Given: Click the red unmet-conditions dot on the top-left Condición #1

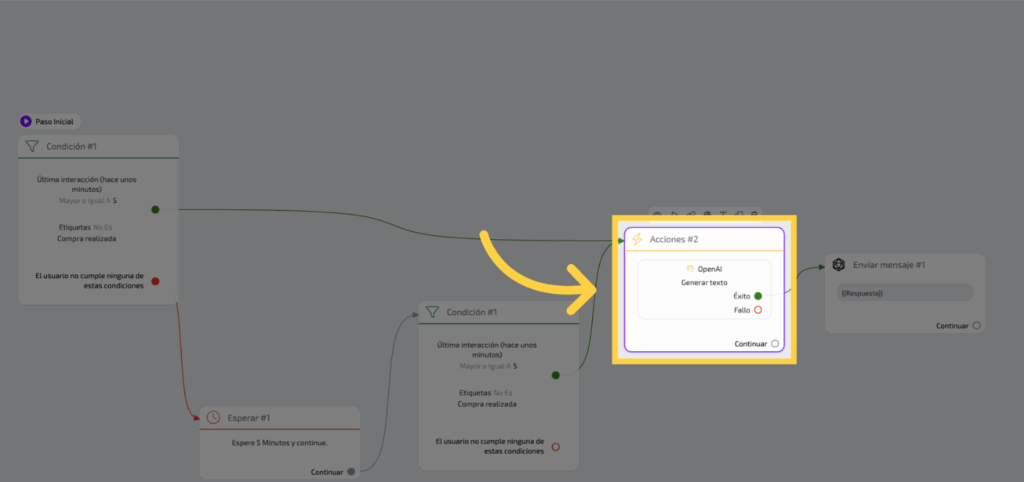Looking at the screenshot, I should tap(155, 281).
